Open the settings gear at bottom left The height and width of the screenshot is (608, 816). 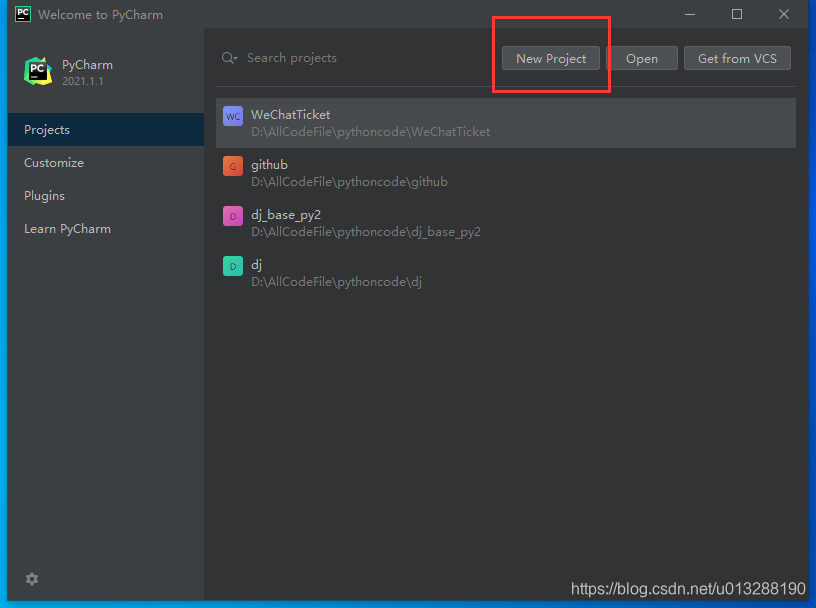point(31,579)
